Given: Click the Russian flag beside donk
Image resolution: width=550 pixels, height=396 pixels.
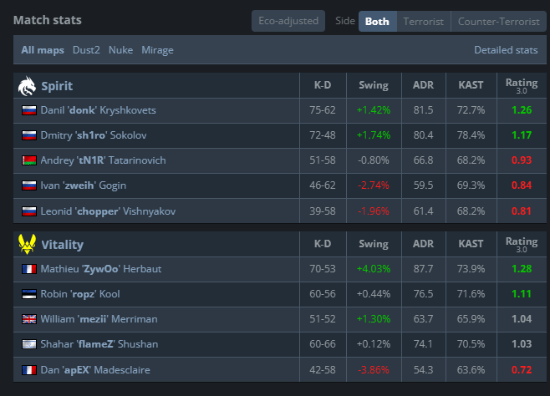Looking at the screenshot, I should (x=29, y=110).
